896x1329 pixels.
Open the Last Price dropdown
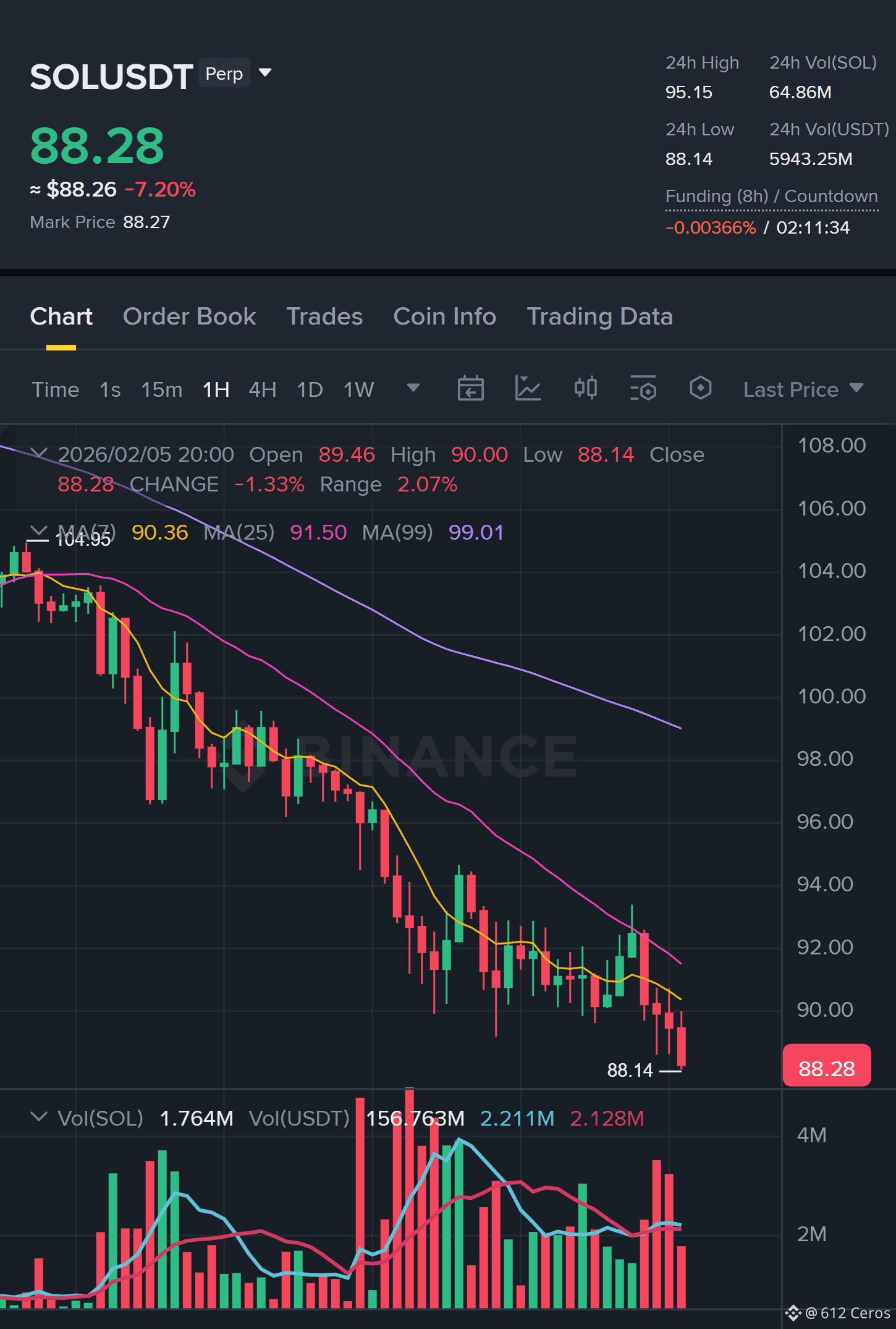point(803,389)
